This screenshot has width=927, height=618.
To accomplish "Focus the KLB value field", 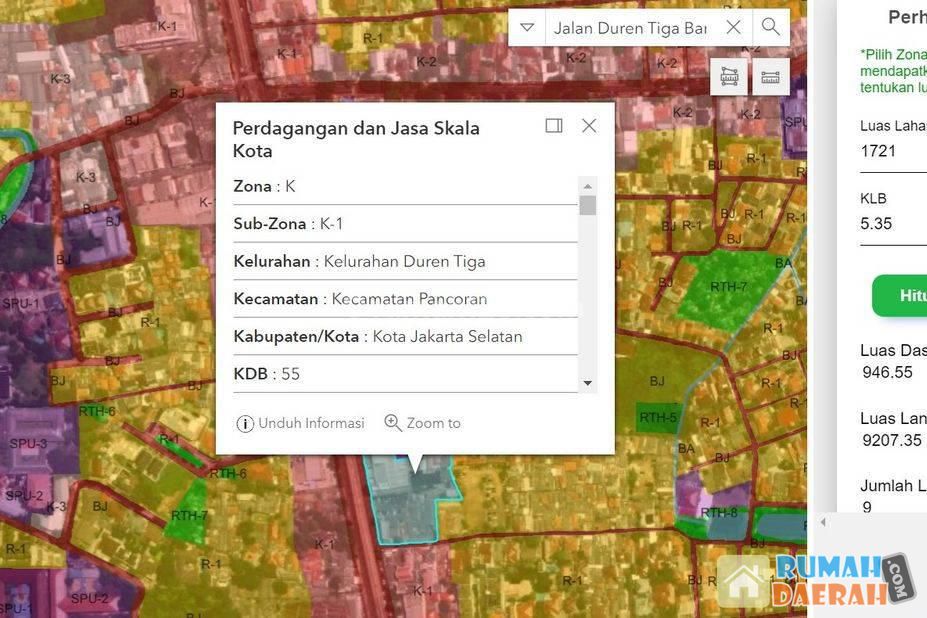I will tap(892, 224).
